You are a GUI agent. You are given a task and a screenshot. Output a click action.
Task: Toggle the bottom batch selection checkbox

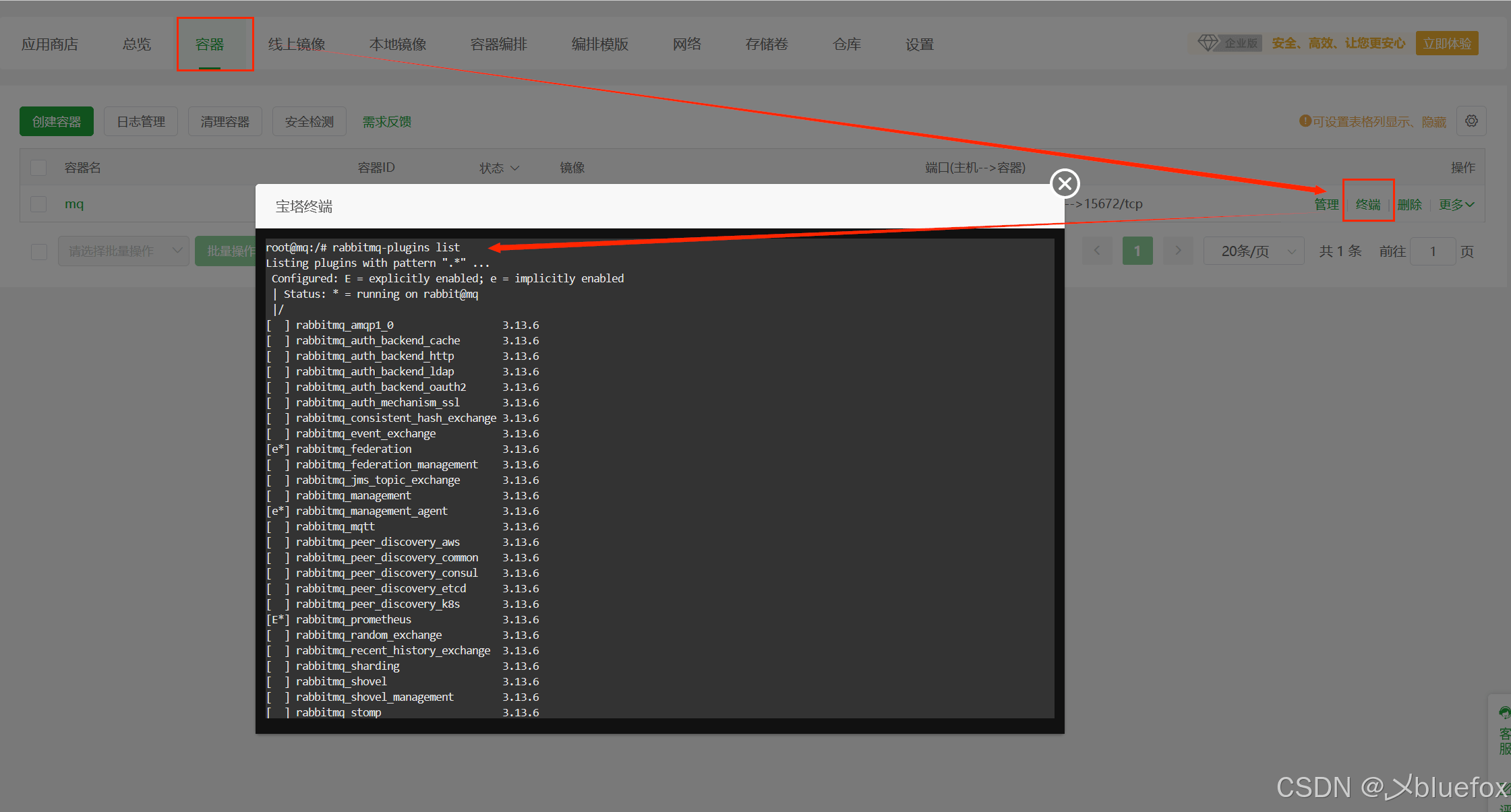[39, 251]
